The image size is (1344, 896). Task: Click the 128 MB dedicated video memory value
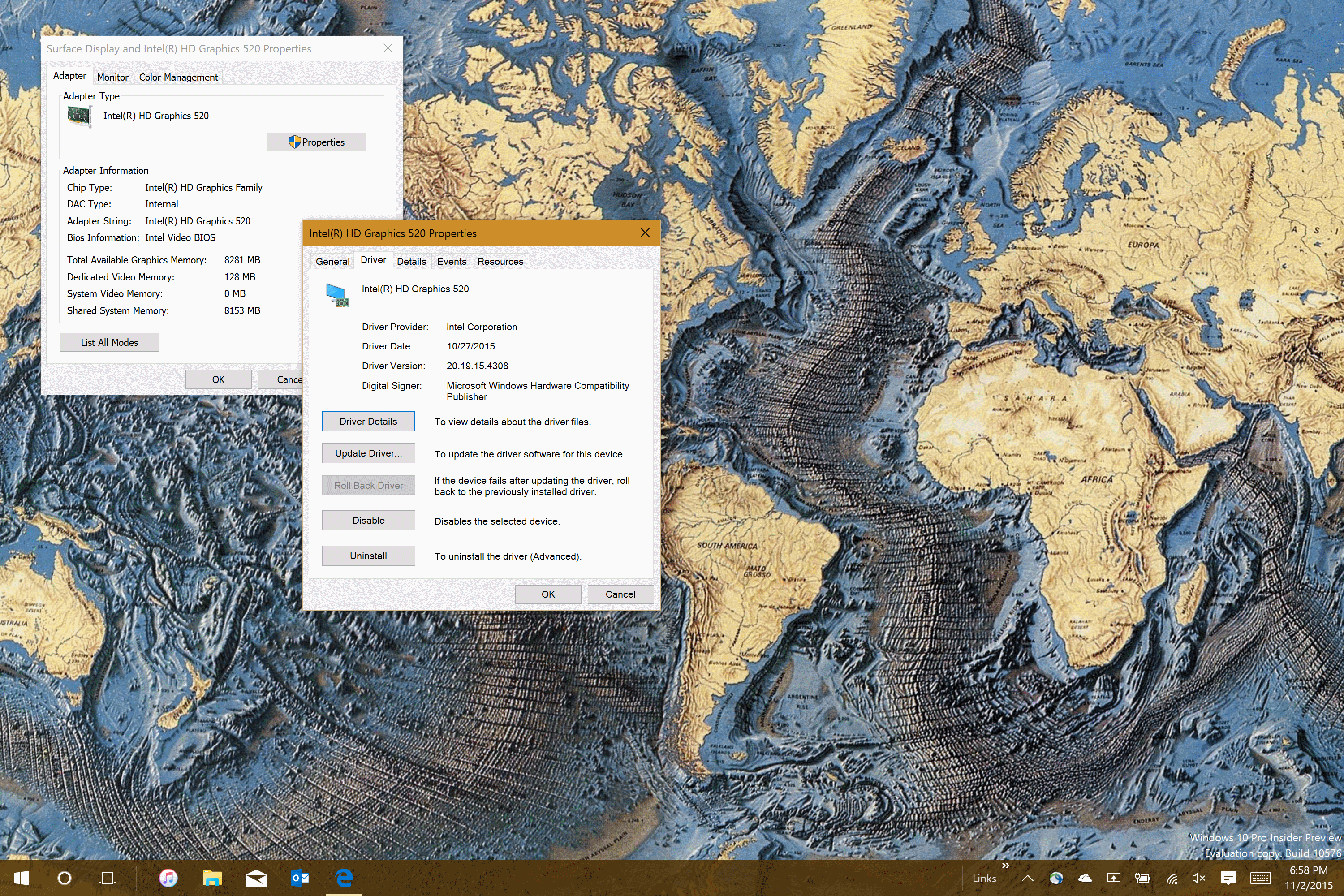[x=240, y=277]
